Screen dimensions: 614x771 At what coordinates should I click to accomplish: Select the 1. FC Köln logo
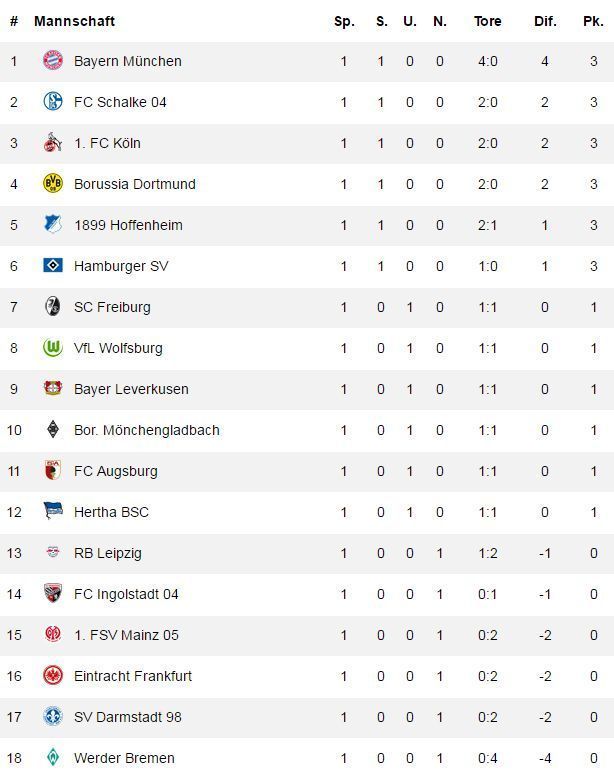click(53, 143)
